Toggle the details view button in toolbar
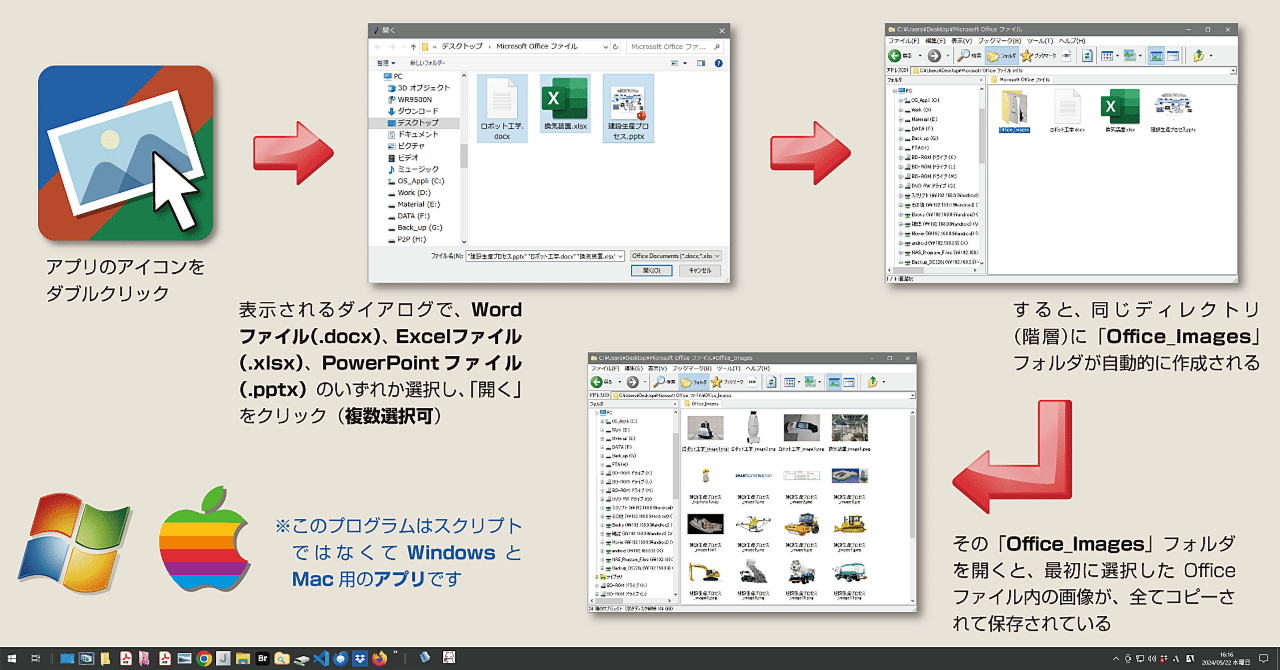 [x=1173, y=55]
